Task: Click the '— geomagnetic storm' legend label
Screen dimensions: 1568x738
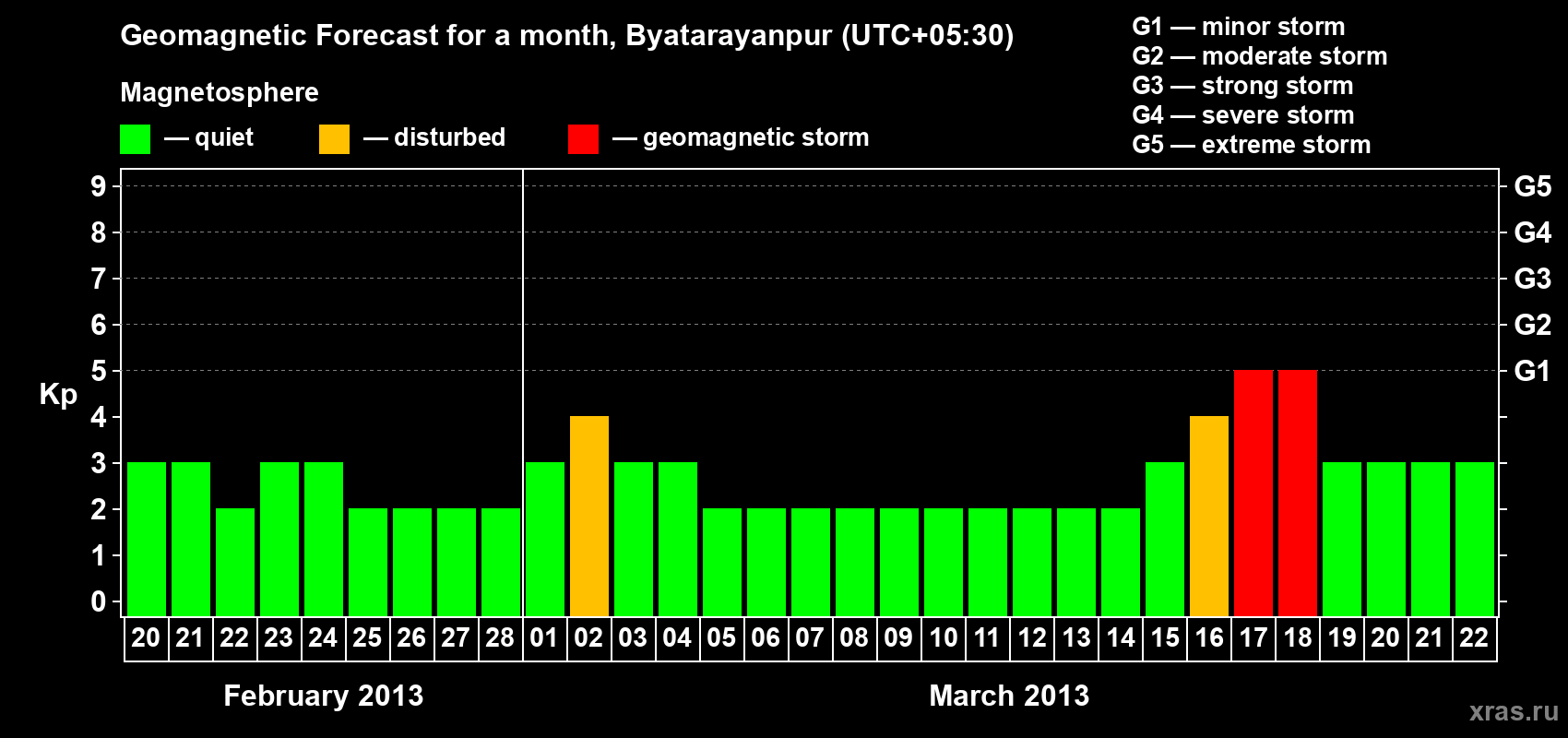Action: pos(741,137)
